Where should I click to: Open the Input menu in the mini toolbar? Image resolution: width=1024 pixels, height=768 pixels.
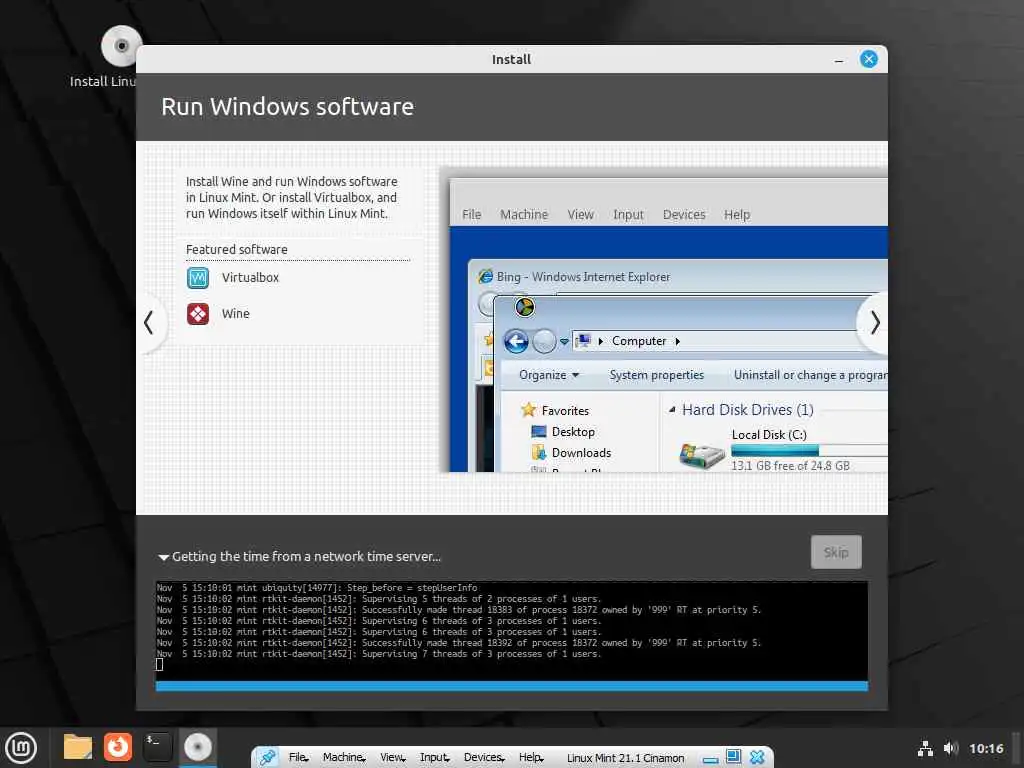tap(435, 758)
